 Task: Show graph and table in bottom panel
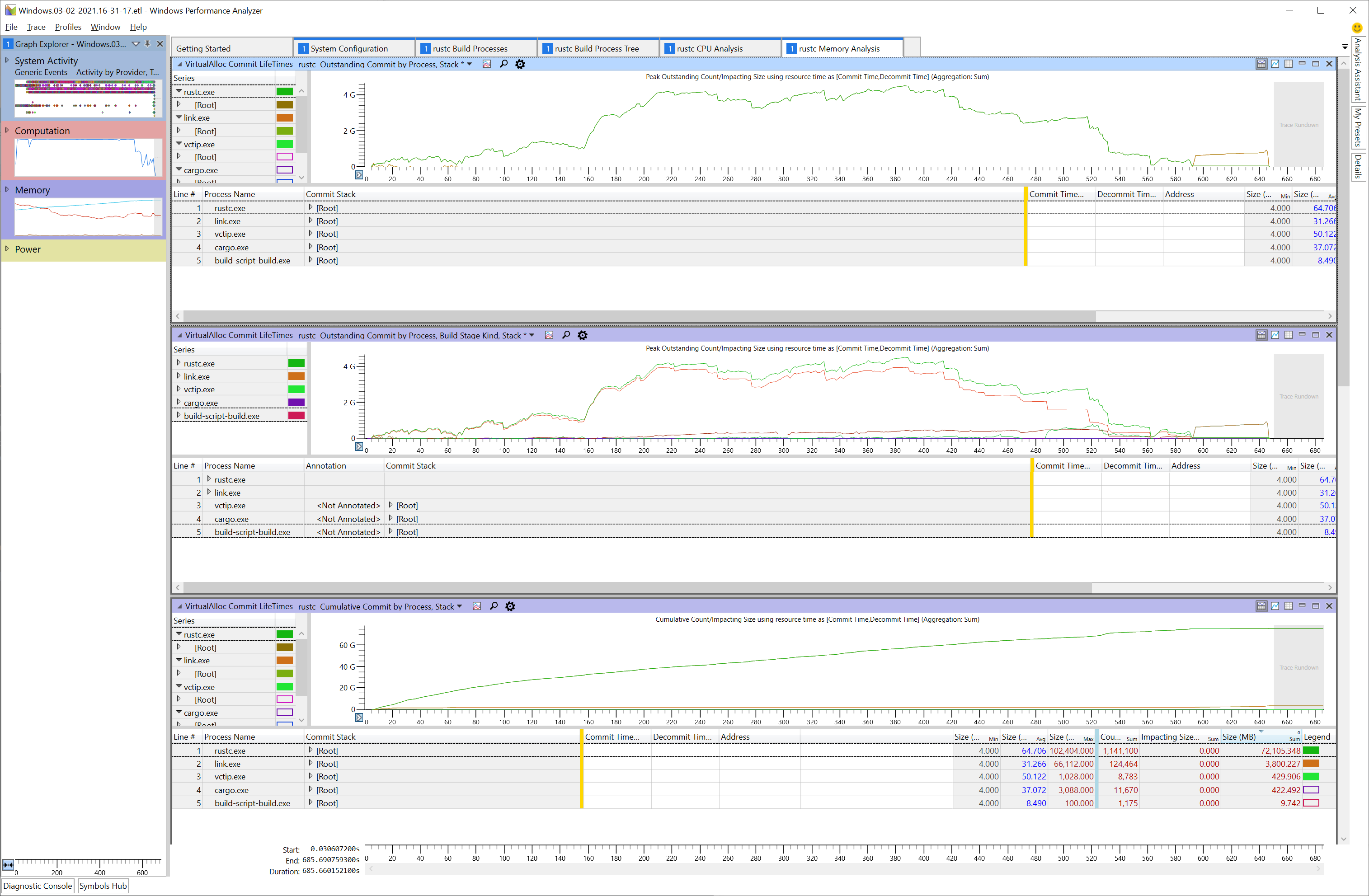pos(1261,606)
